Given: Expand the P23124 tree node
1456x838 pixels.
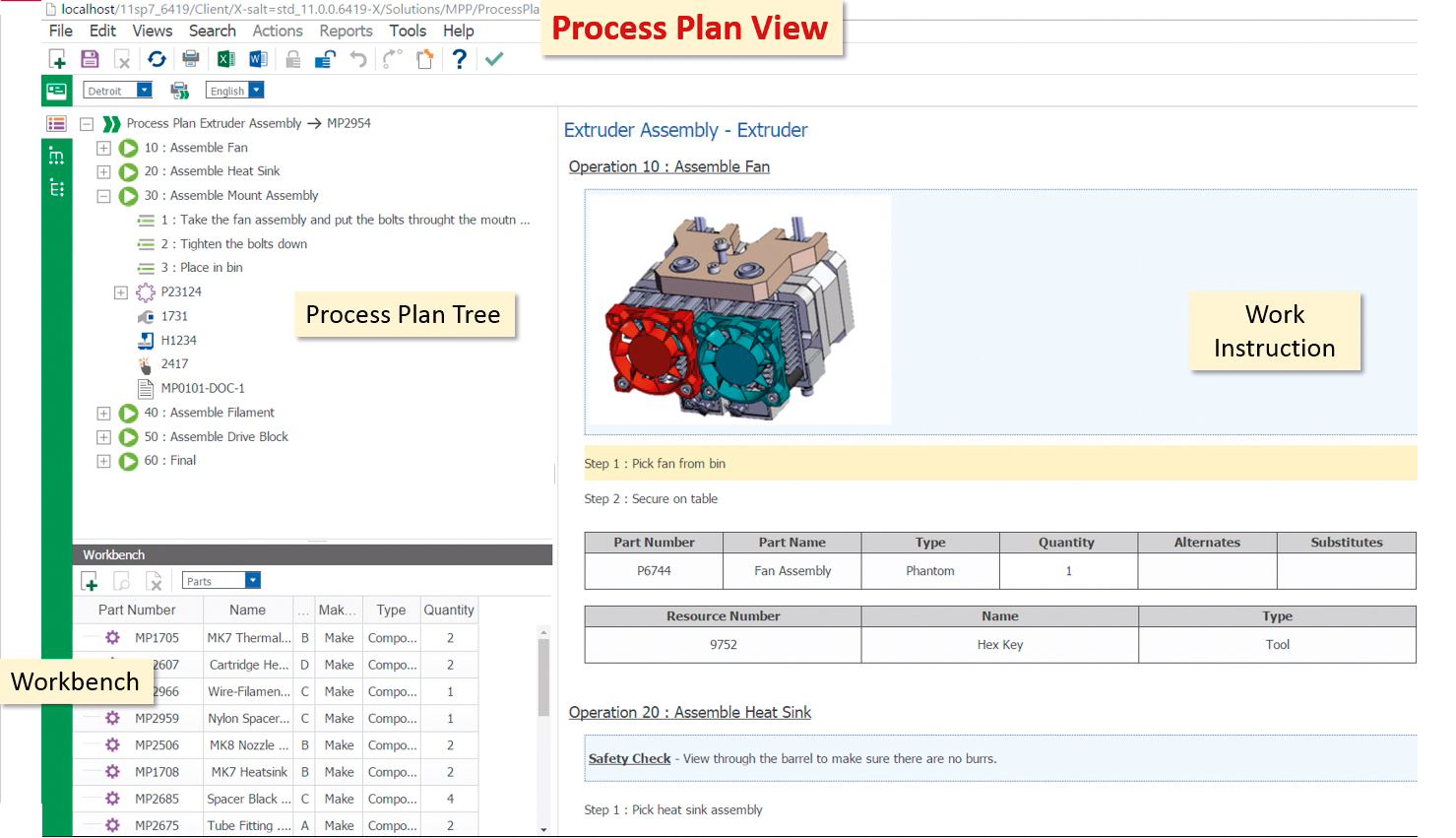Looking at the screenshot, I should [x=120, y=292].
